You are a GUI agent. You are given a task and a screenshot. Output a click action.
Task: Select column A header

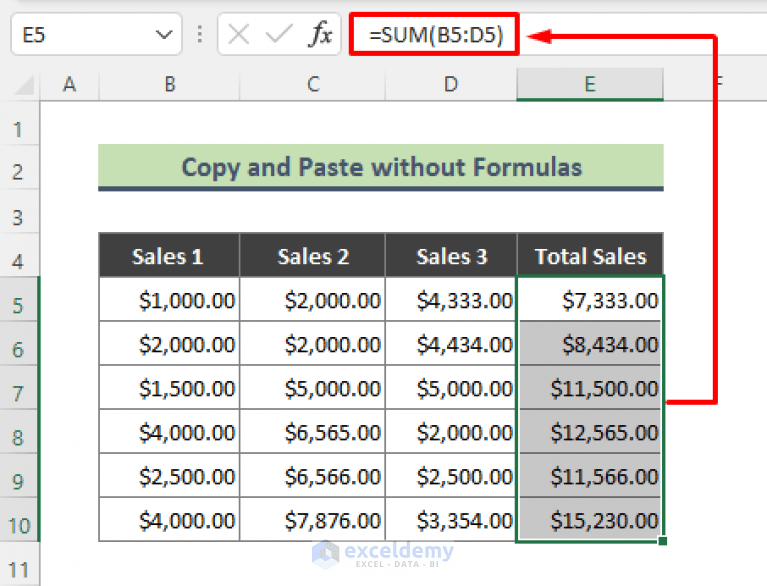pos(69,84)
